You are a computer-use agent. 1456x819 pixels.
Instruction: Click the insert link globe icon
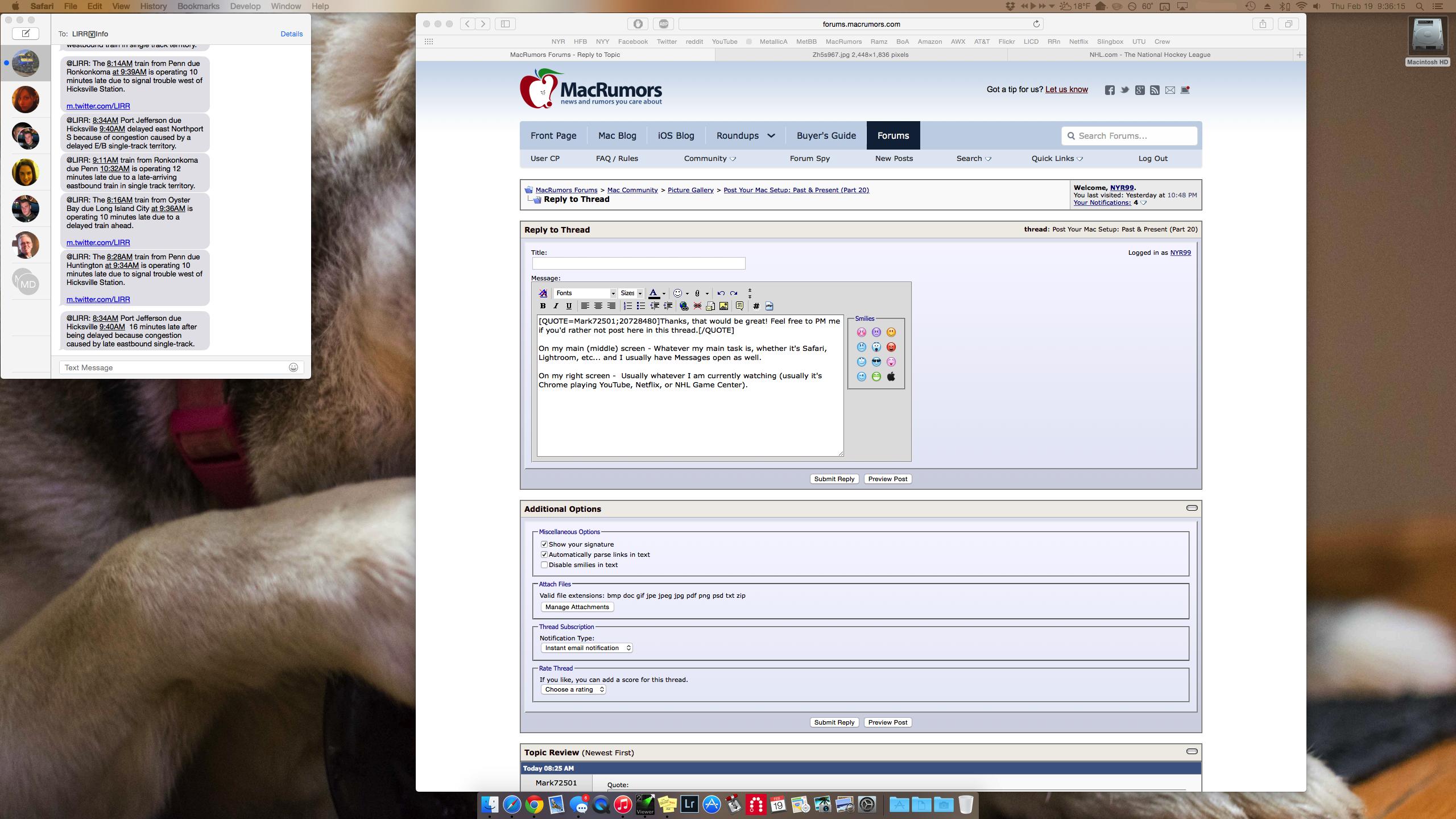[684, 306]
